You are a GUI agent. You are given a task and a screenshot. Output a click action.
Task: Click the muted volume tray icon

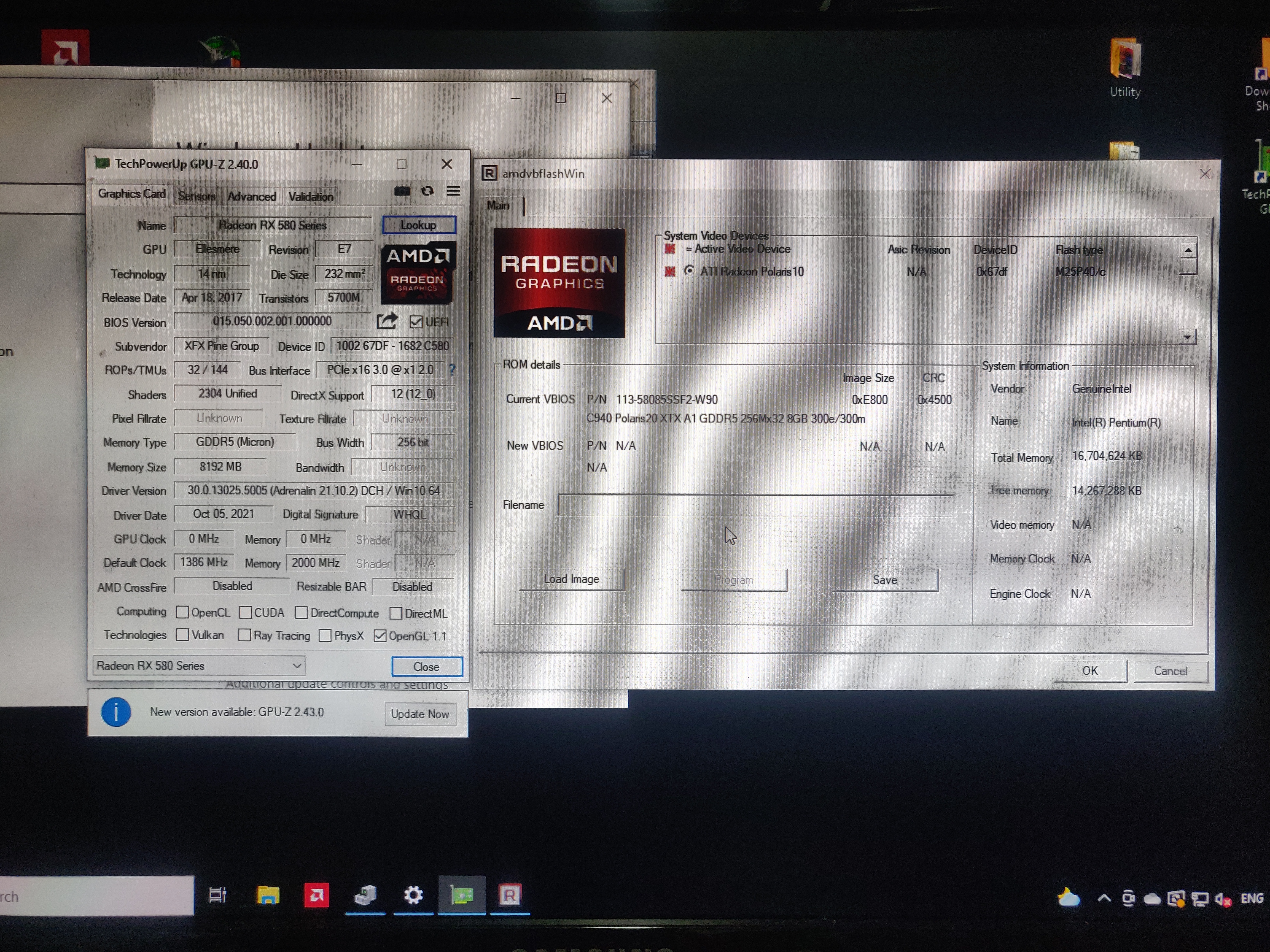pyautogui.click(x=1223, y=899)
